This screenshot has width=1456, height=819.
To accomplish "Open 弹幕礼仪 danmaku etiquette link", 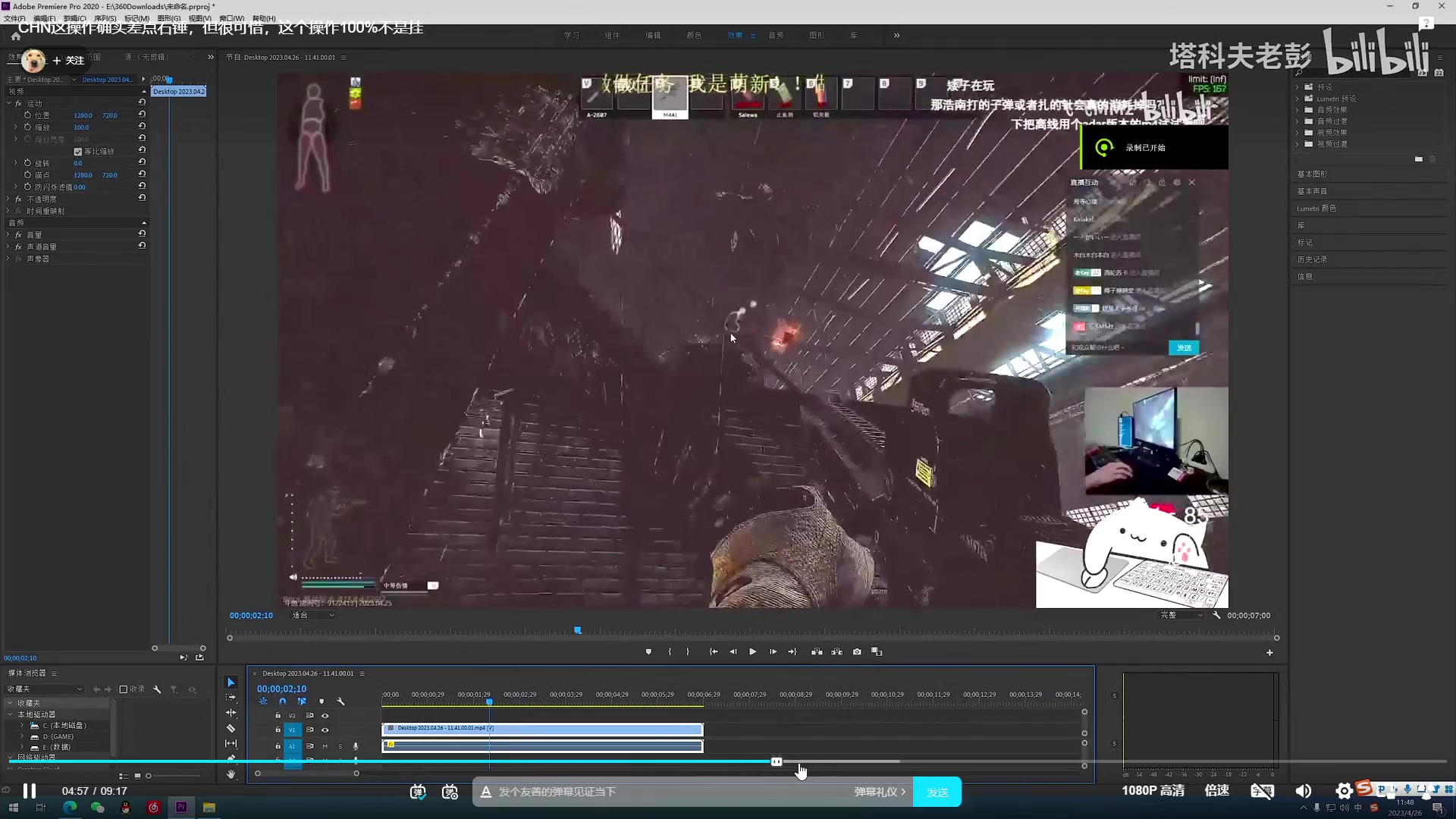I will (880, 792).
